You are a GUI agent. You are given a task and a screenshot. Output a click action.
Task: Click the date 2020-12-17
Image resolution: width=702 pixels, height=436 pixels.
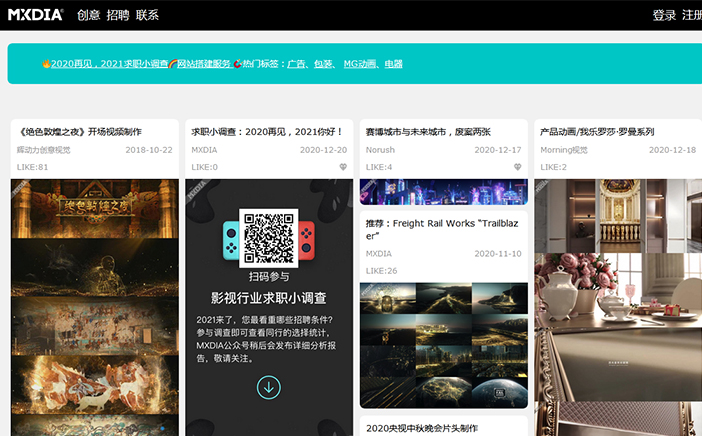498,150
